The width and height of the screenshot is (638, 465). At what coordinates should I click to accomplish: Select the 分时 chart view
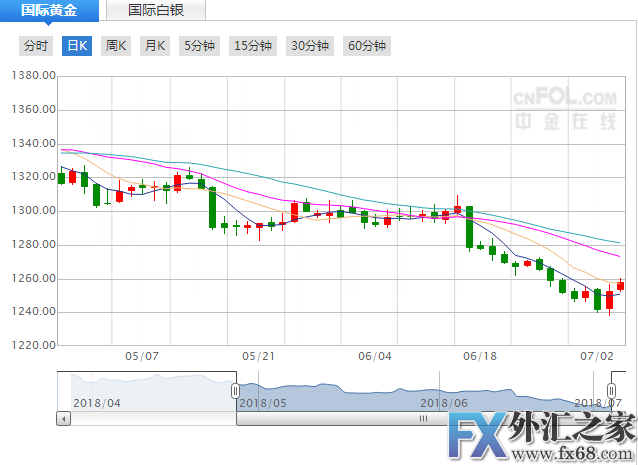click(36, 46)
